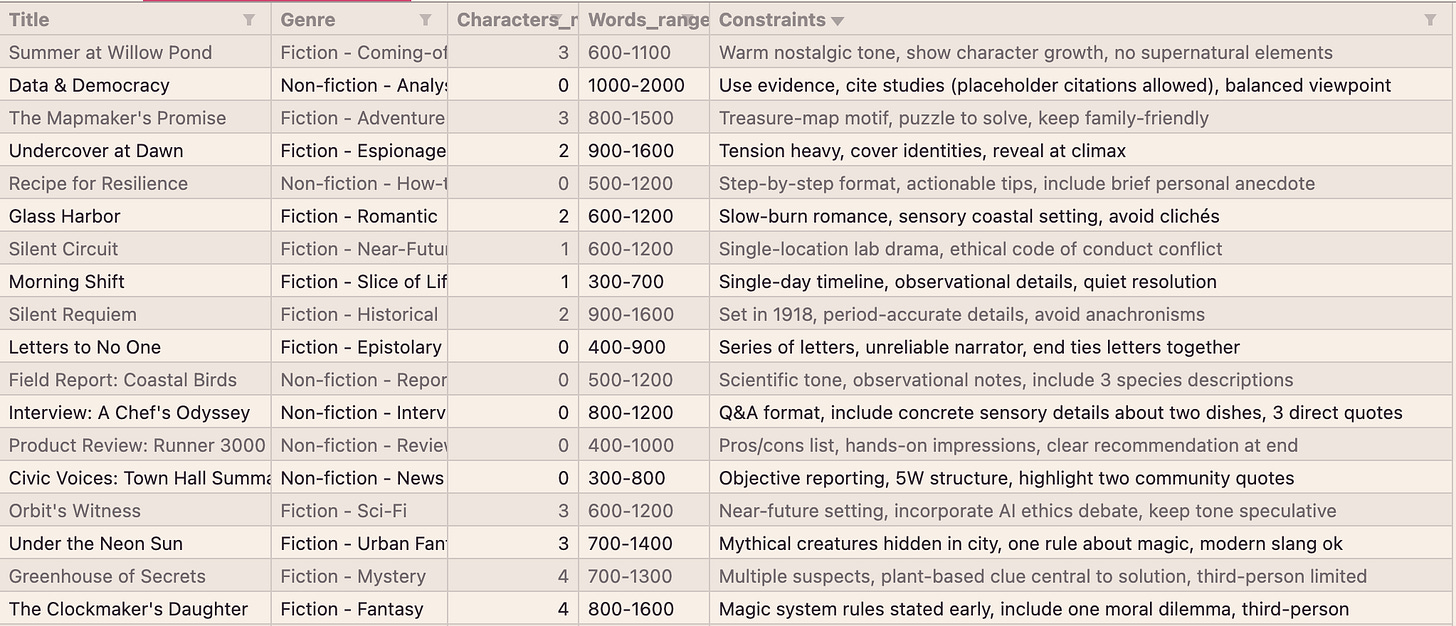Click the '700-1400' words range cell
This screenshot has width=1456, height=626.
tap(645, 544)
